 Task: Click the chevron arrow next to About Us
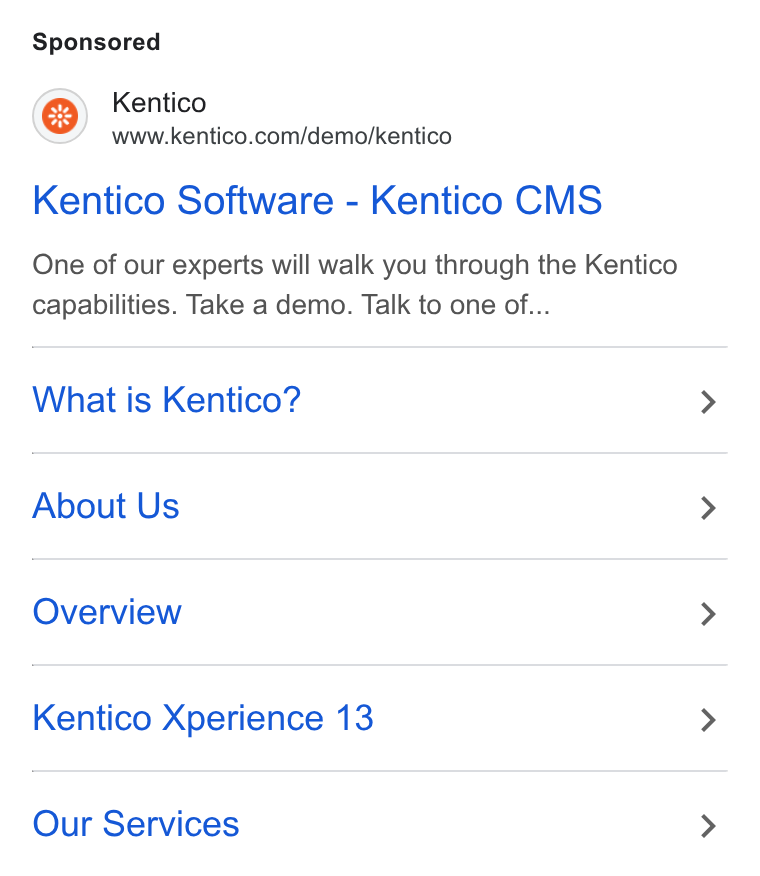pyautogui.click(x=708, y=508)
